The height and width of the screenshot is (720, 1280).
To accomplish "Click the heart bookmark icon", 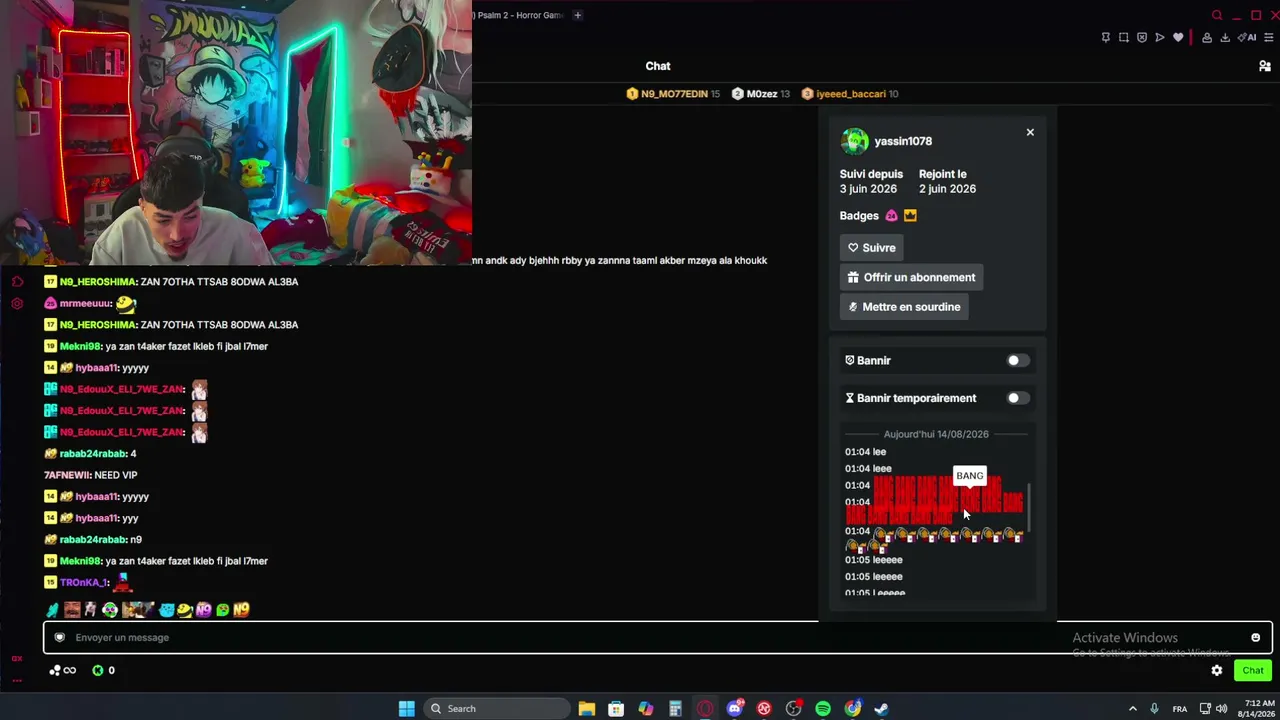I will (1178, 38).
